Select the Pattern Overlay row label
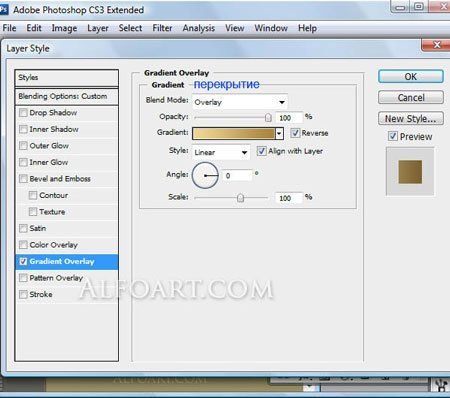 [56, 278]
